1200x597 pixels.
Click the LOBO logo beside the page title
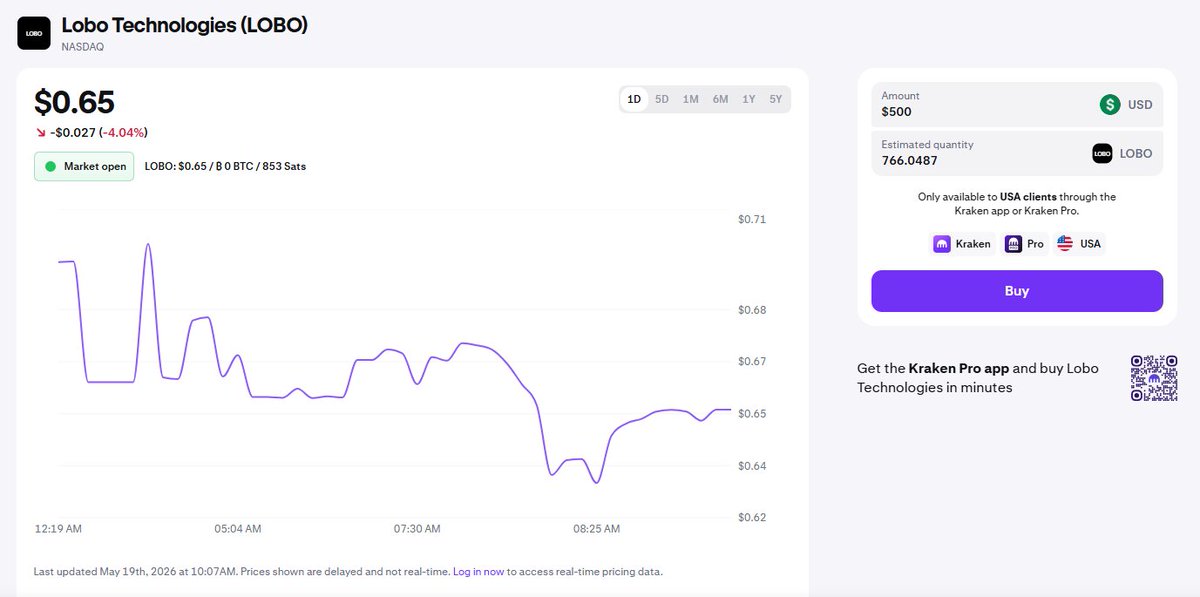pos(34,33)
